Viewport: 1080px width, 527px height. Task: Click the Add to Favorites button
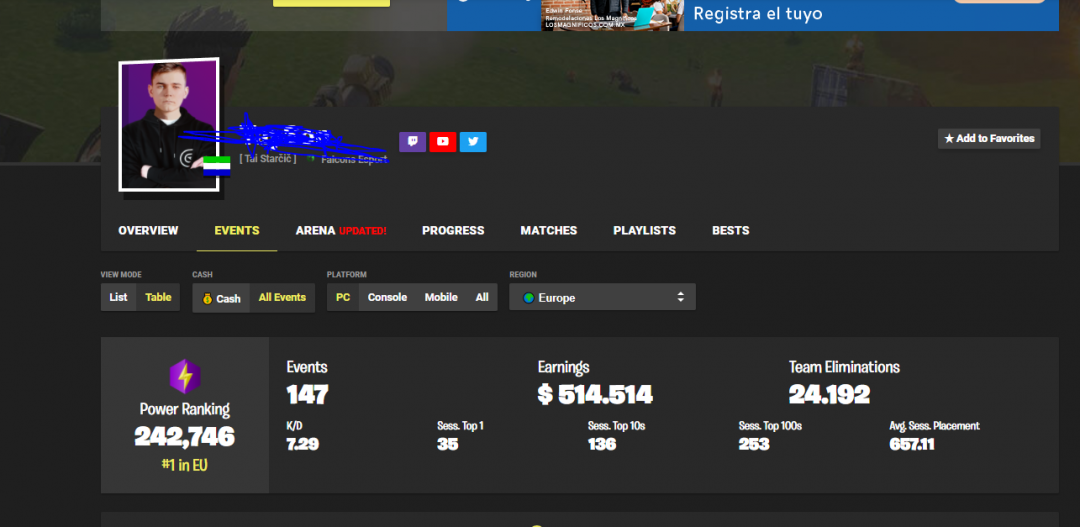[989, 139]
